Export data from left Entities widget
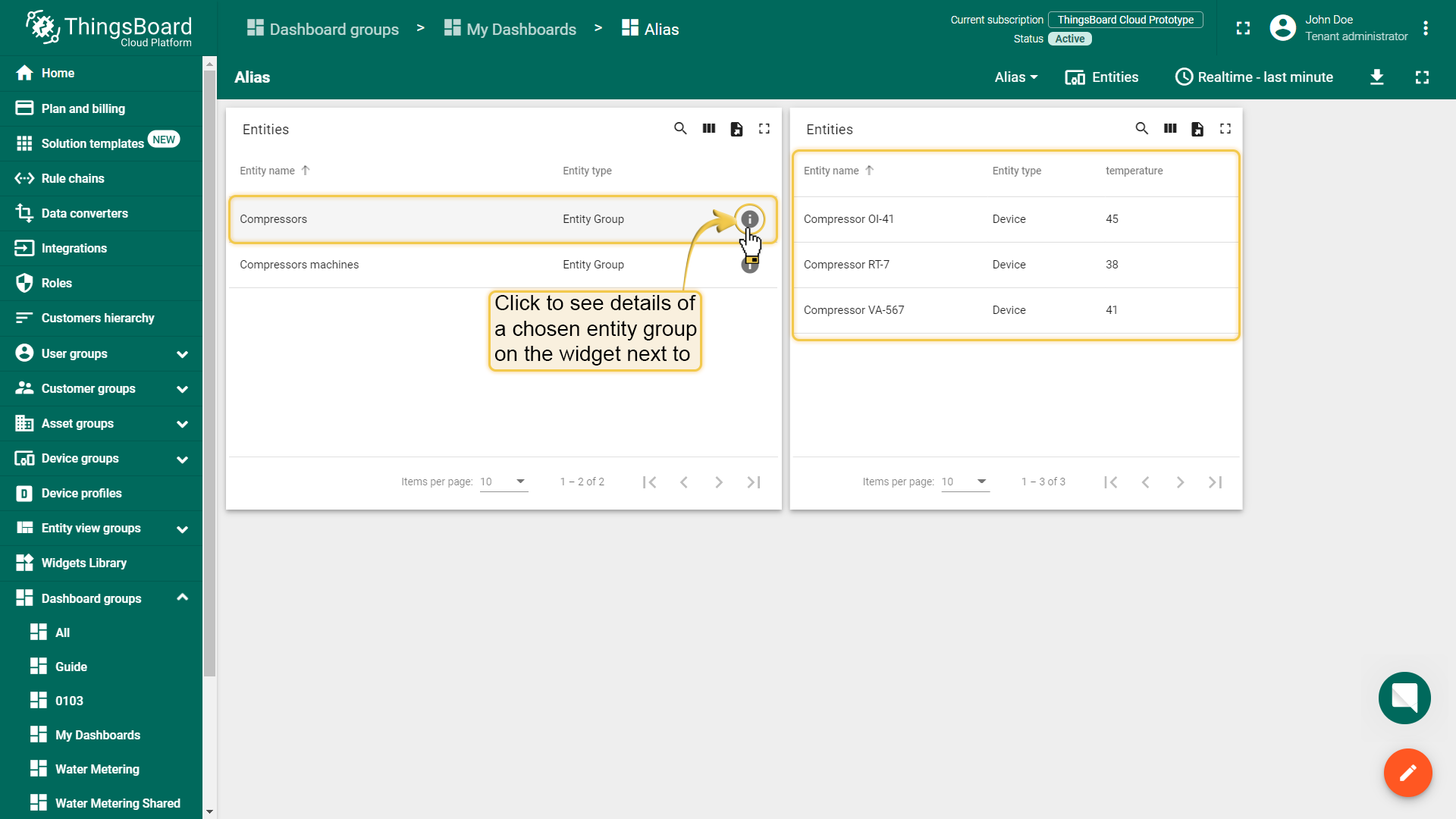This screenshot has width=1456, height=819. [x=736, y=129]
